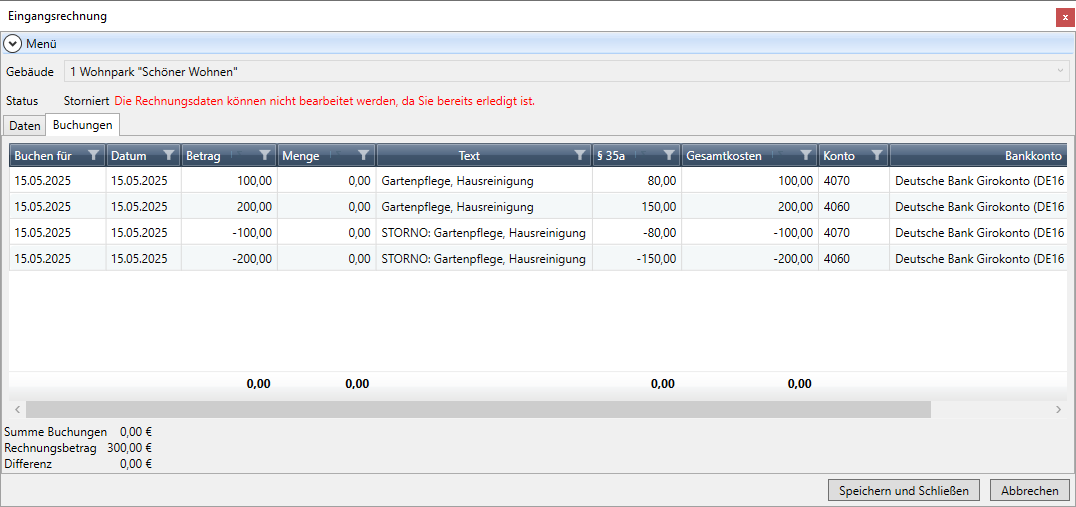Filter the Gesamtkosten column
The height and width of the screenshot is (507, 1076).
806,155
